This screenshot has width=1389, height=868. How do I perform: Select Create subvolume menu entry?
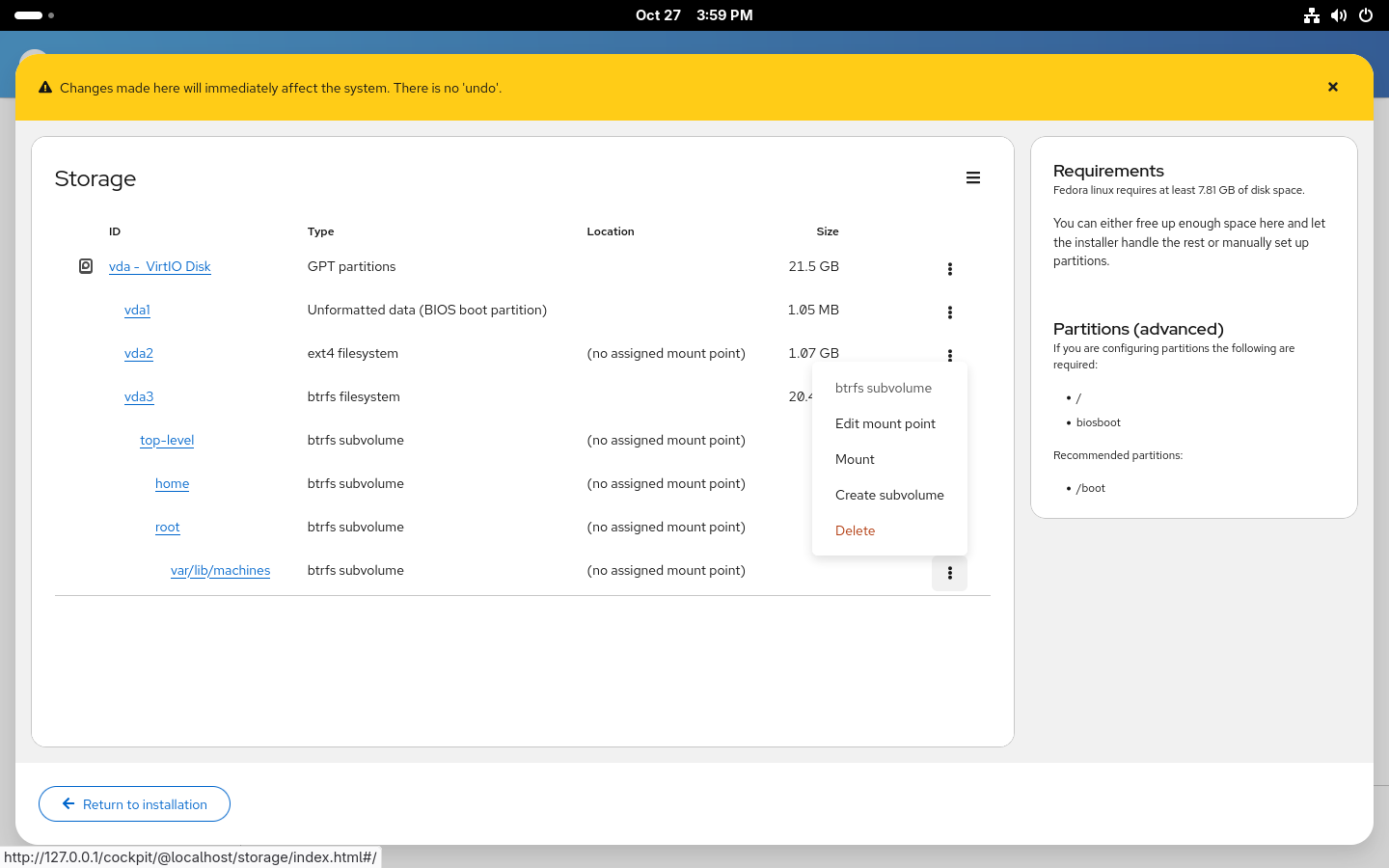(889, 495)
